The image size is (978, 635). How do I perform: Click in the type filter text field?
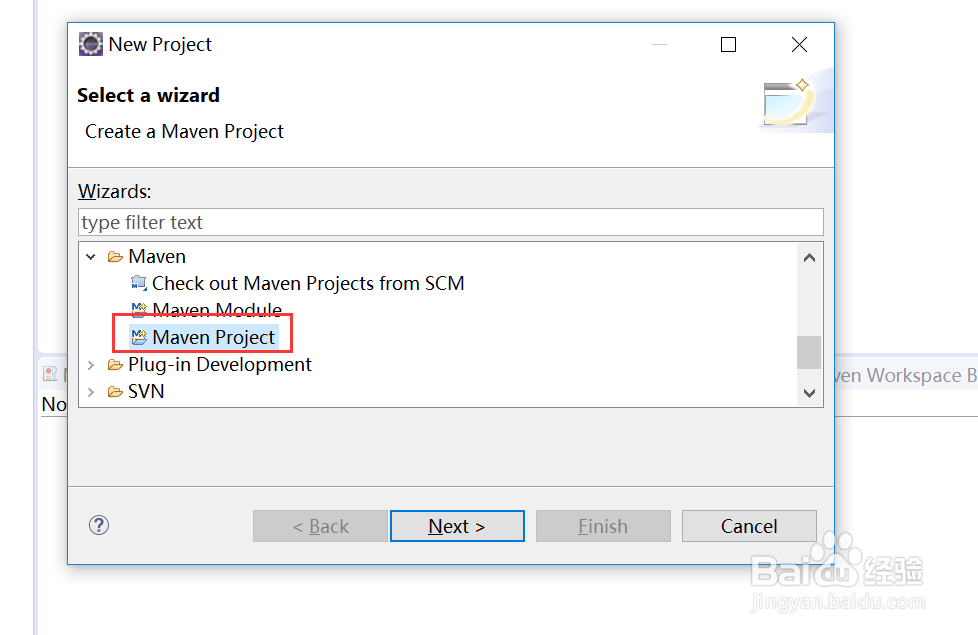450,222
